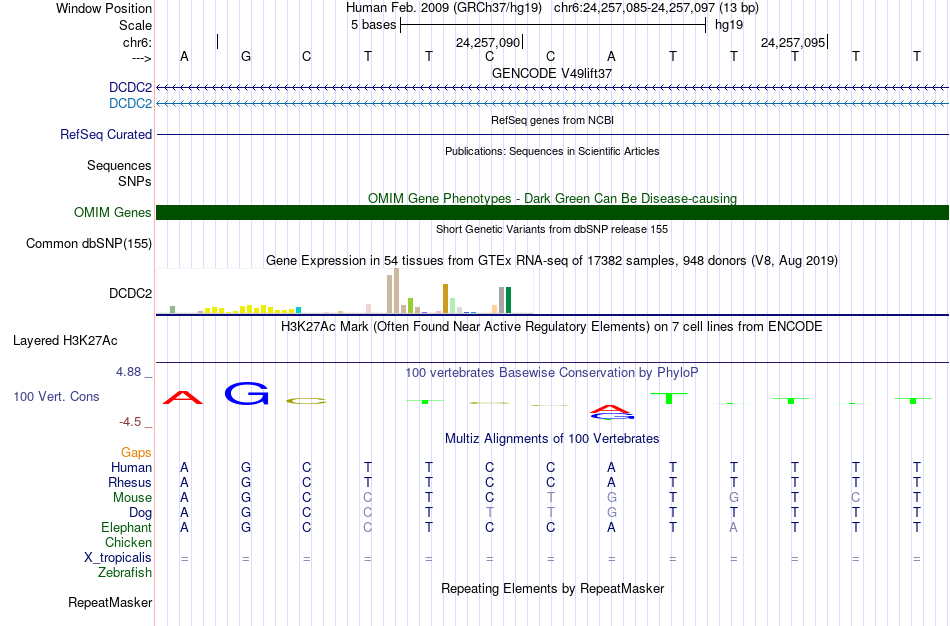Screen dimensions: 950x626
Task: Click the cyan bar in GTEx expression chart
Action: coord(298,310)
